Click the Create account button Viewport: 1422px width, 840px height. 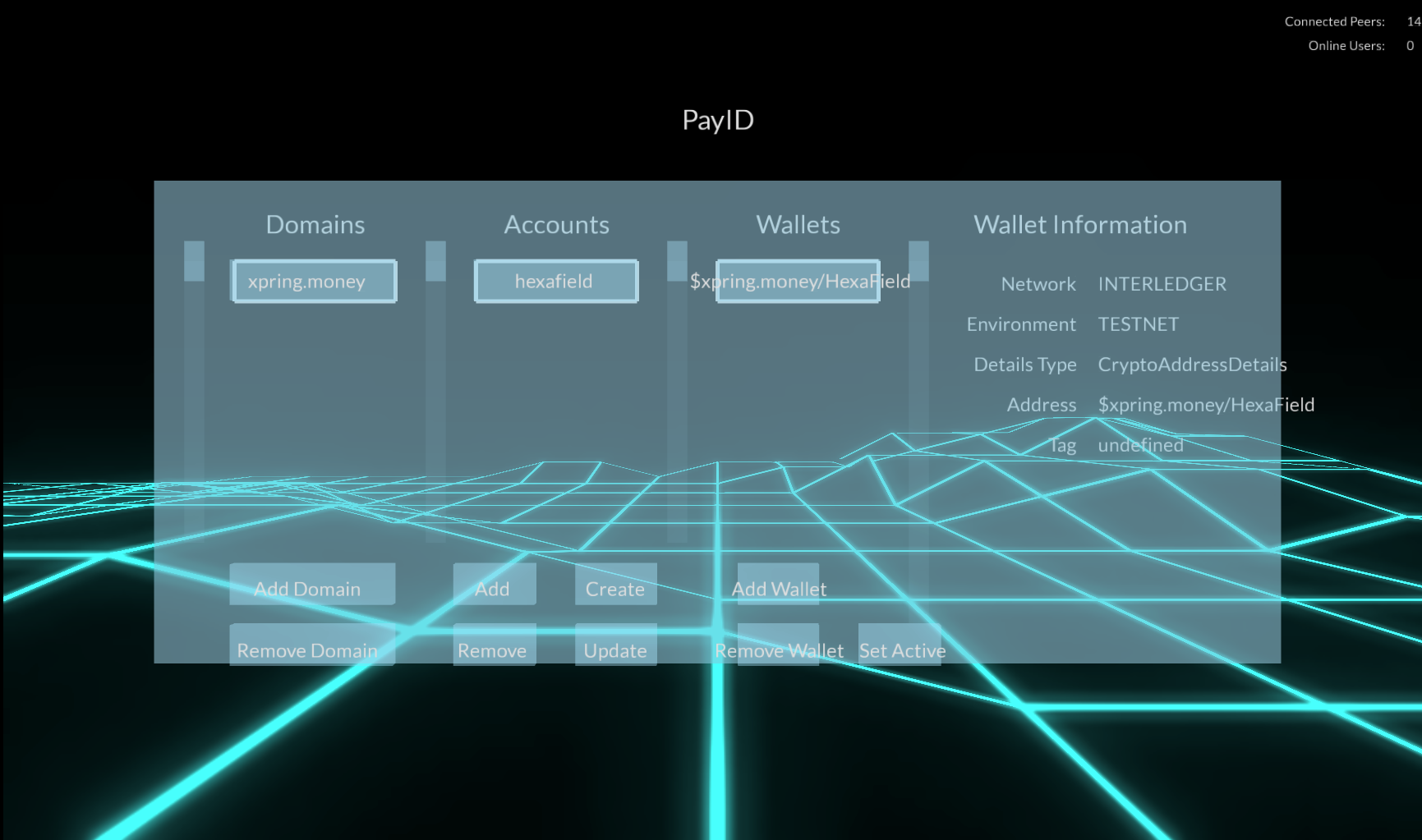[x=616, y=584]
